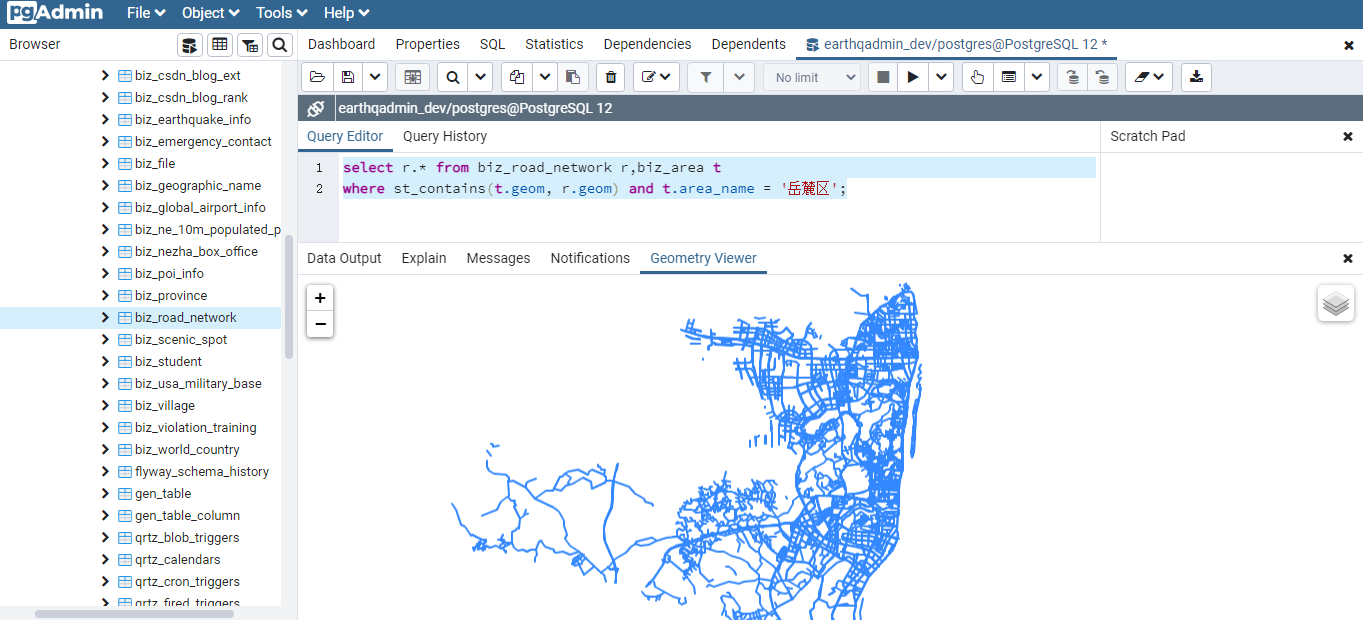Viewport: 1363px width, 620px height.
Task: Open the map layers control icon
Action: pyautogui.click(x=1336, y=303)
